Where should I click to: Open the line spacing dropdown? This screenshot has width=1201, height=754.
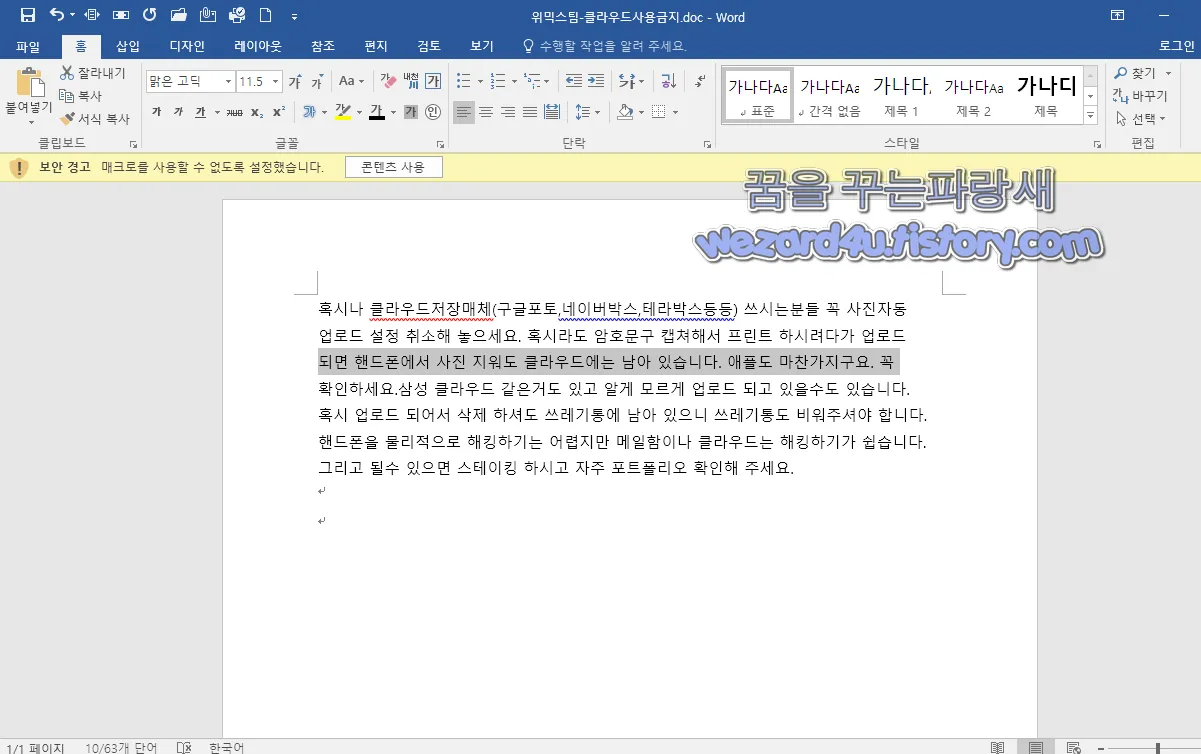587,112
